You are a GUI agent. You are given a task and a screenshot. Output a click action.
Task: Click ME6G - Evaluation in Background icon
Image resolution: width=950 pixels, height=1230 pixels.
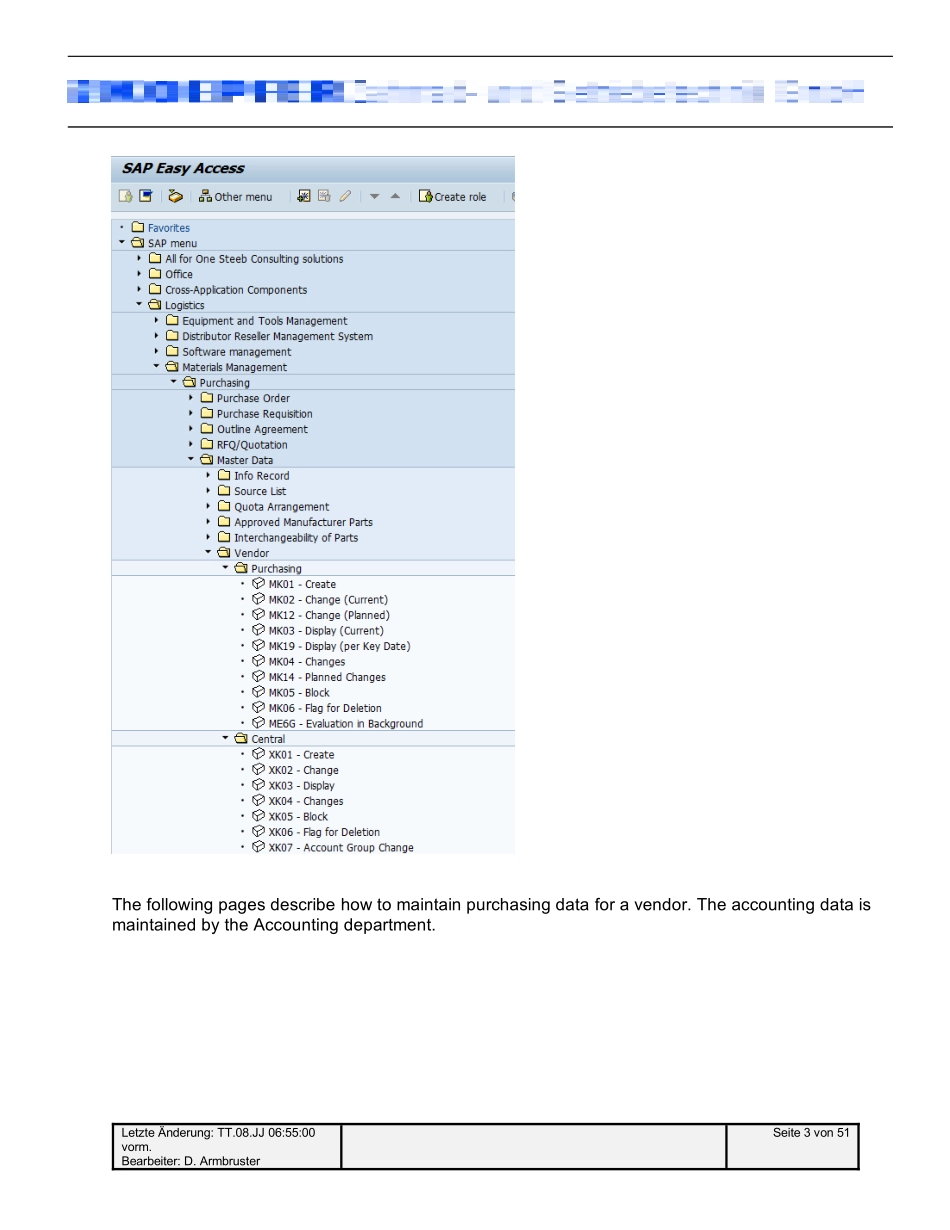[258, 723]
